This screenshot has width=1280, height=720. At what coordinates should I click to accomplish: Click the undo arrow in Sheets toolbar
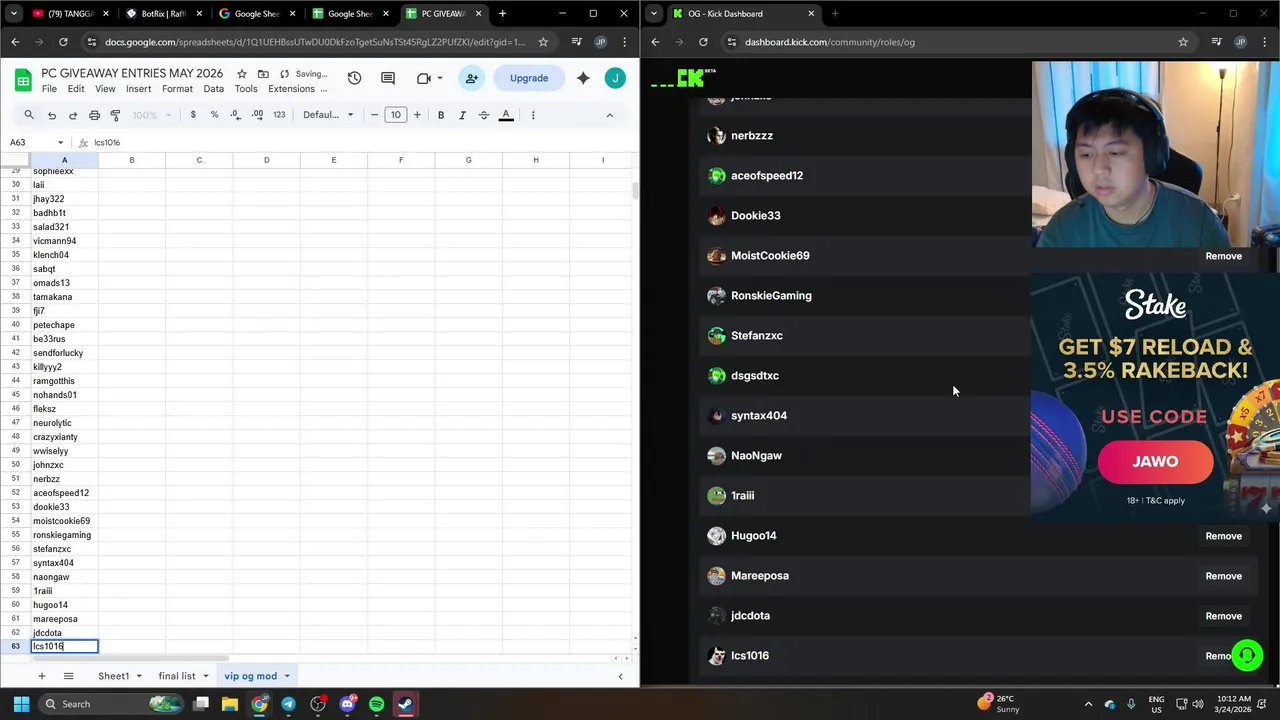pos(52,115)
